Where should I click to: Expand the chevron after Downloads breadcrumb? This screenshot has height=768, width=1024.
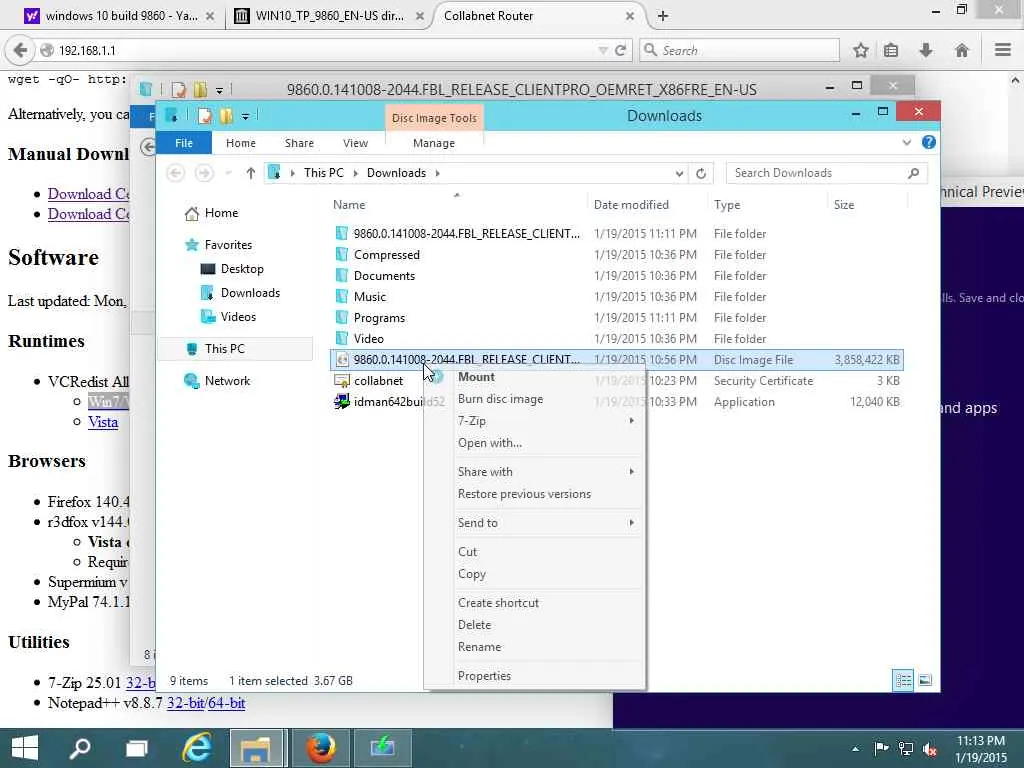coord(438,173)
